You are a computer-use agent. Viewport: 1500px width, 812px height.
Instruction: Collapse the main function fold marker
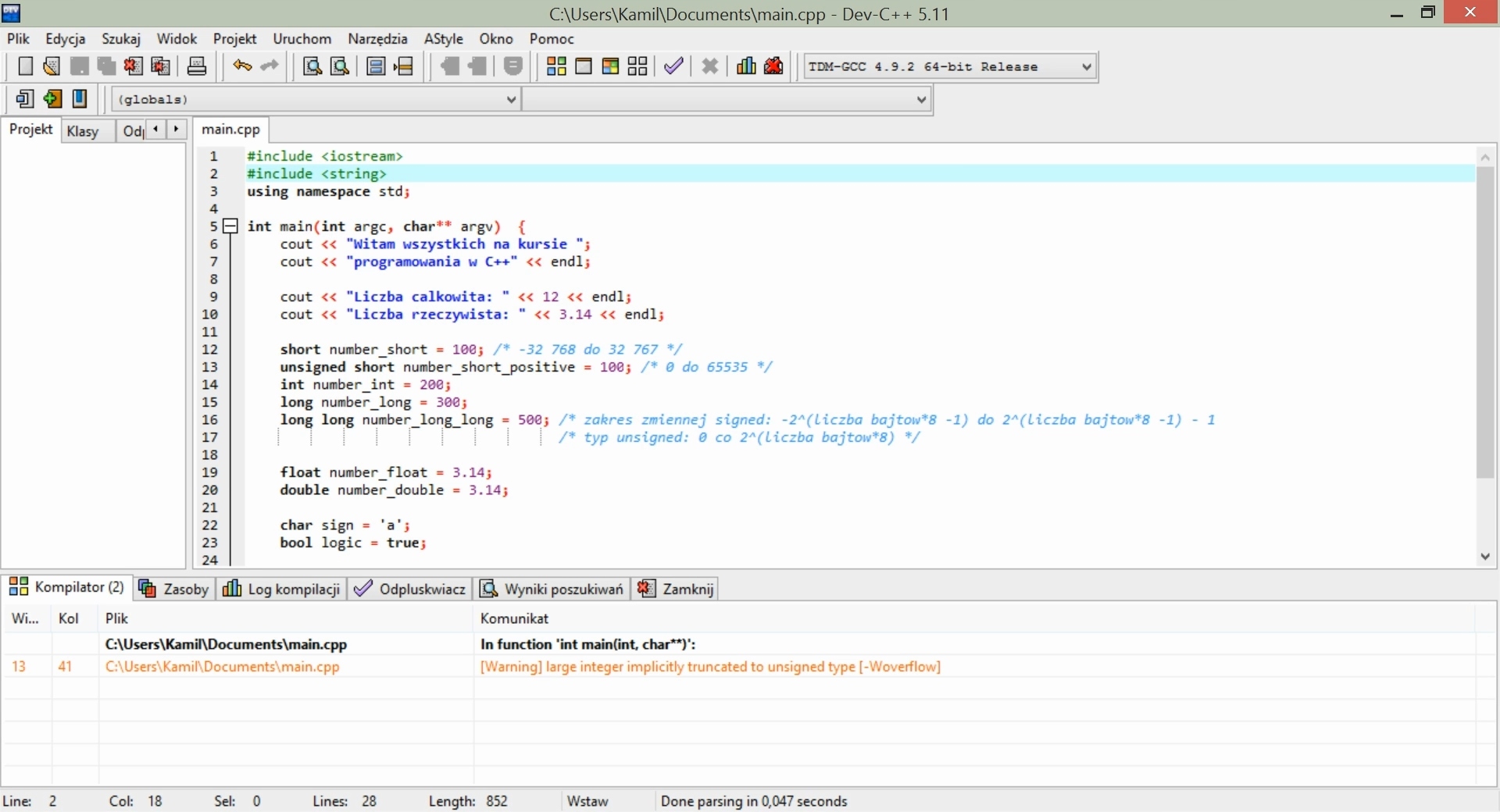click(230, 226)
